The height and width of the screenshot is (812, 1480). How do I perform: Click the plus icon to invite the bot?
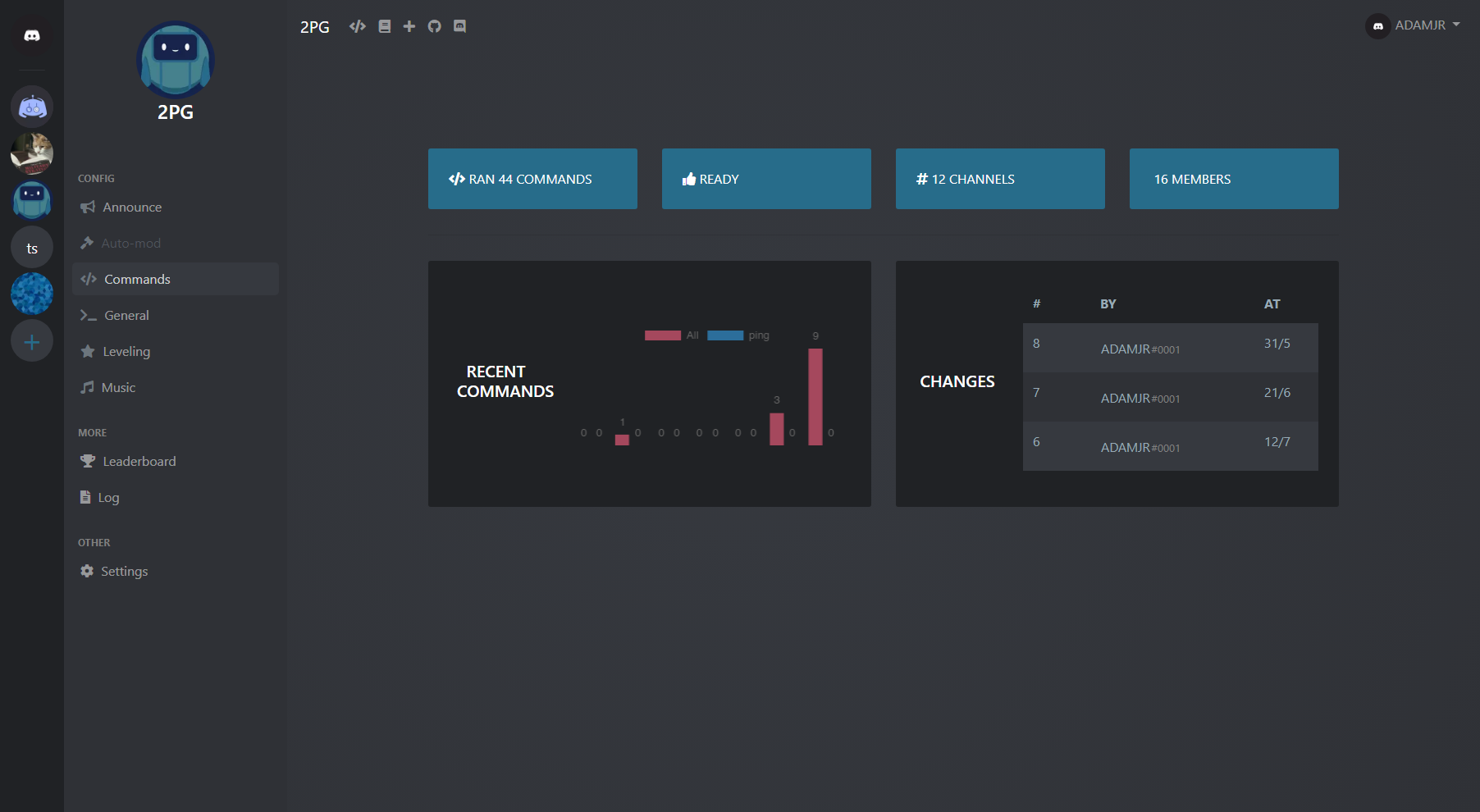coord(409,25)
